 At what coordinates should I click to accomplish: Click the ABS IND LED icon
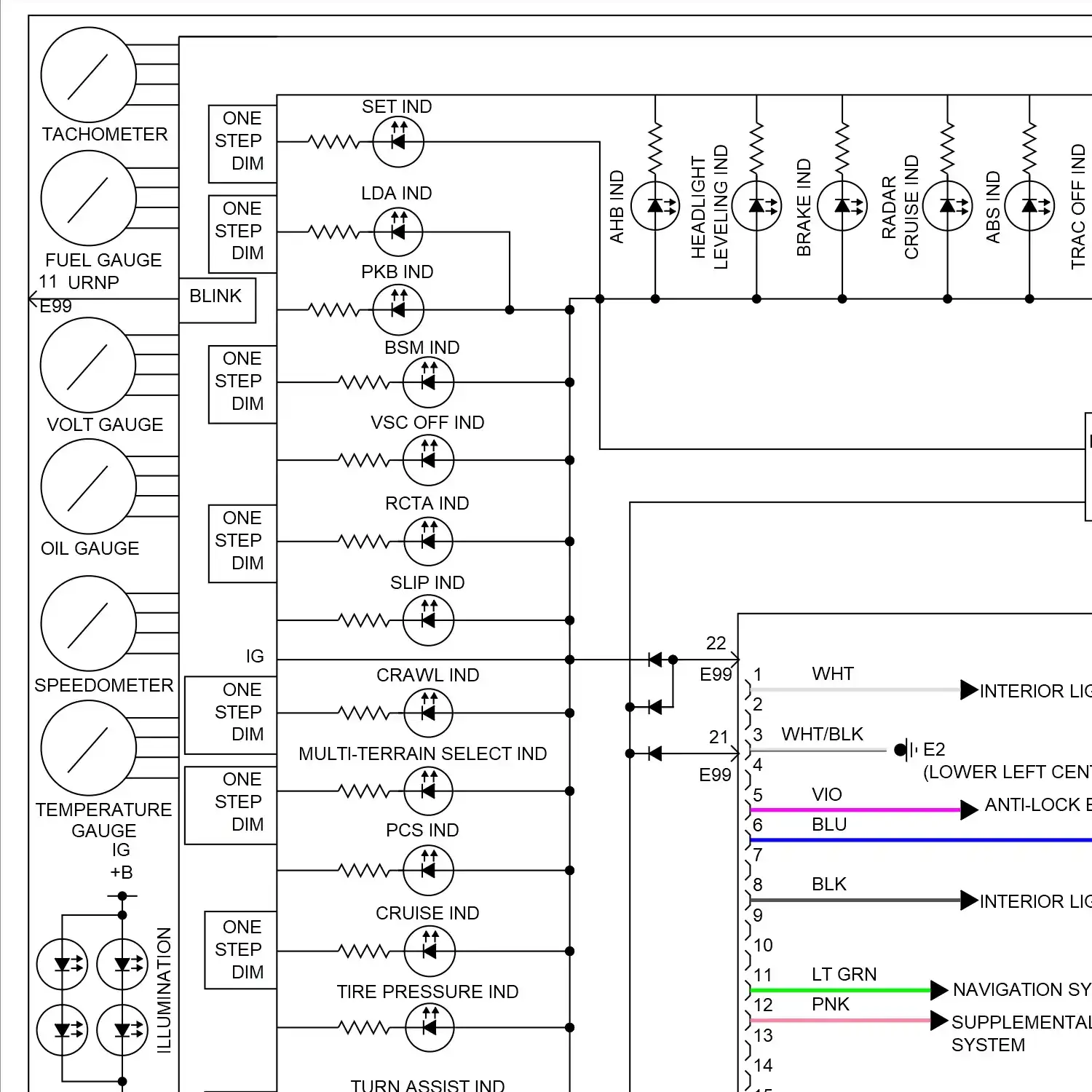pos(1029,206)
